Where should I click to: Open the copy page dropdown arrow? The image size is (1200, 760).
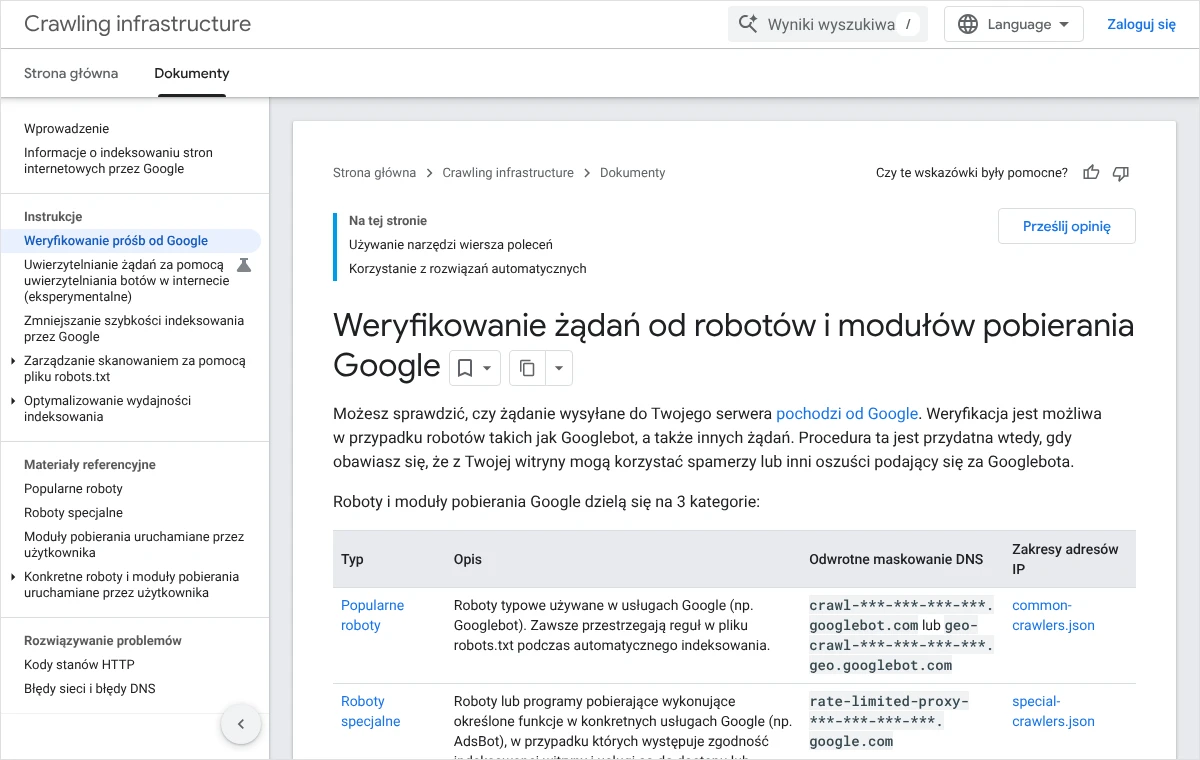559,368
